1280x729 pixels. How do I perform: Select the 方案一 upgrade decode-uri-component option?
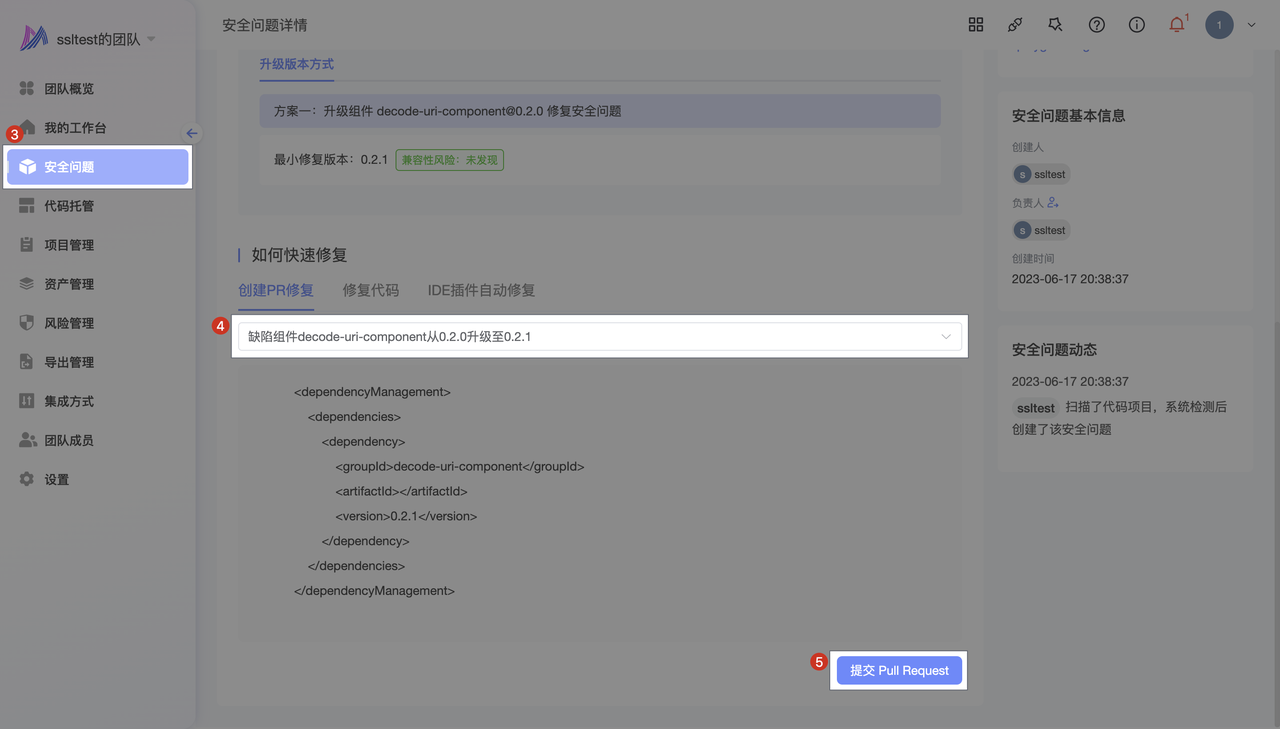pos(599,111)
